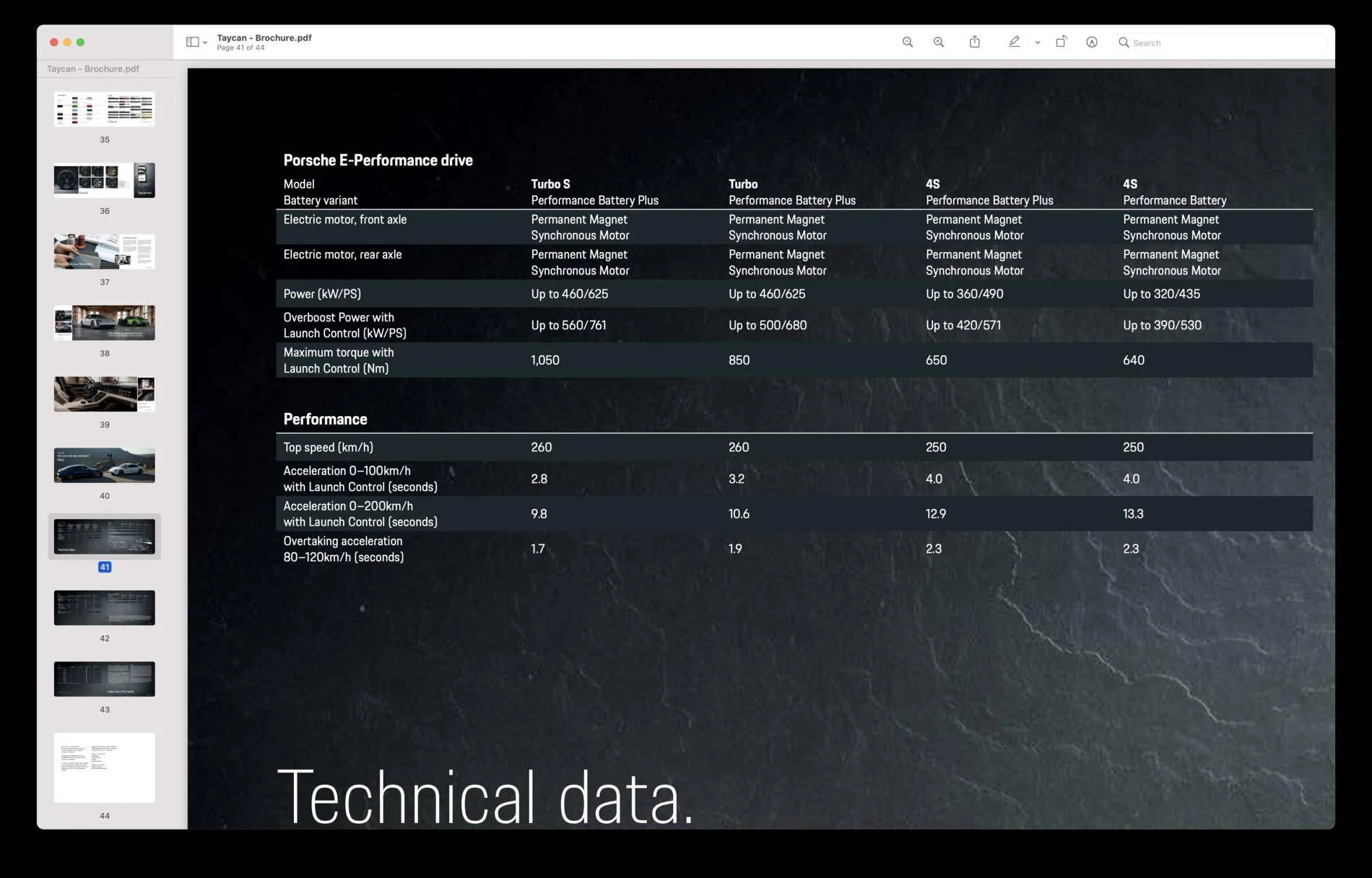Show the Markup toolbar circle icon
Viewport: 1372px width, 878px height.
point(1092,42)
